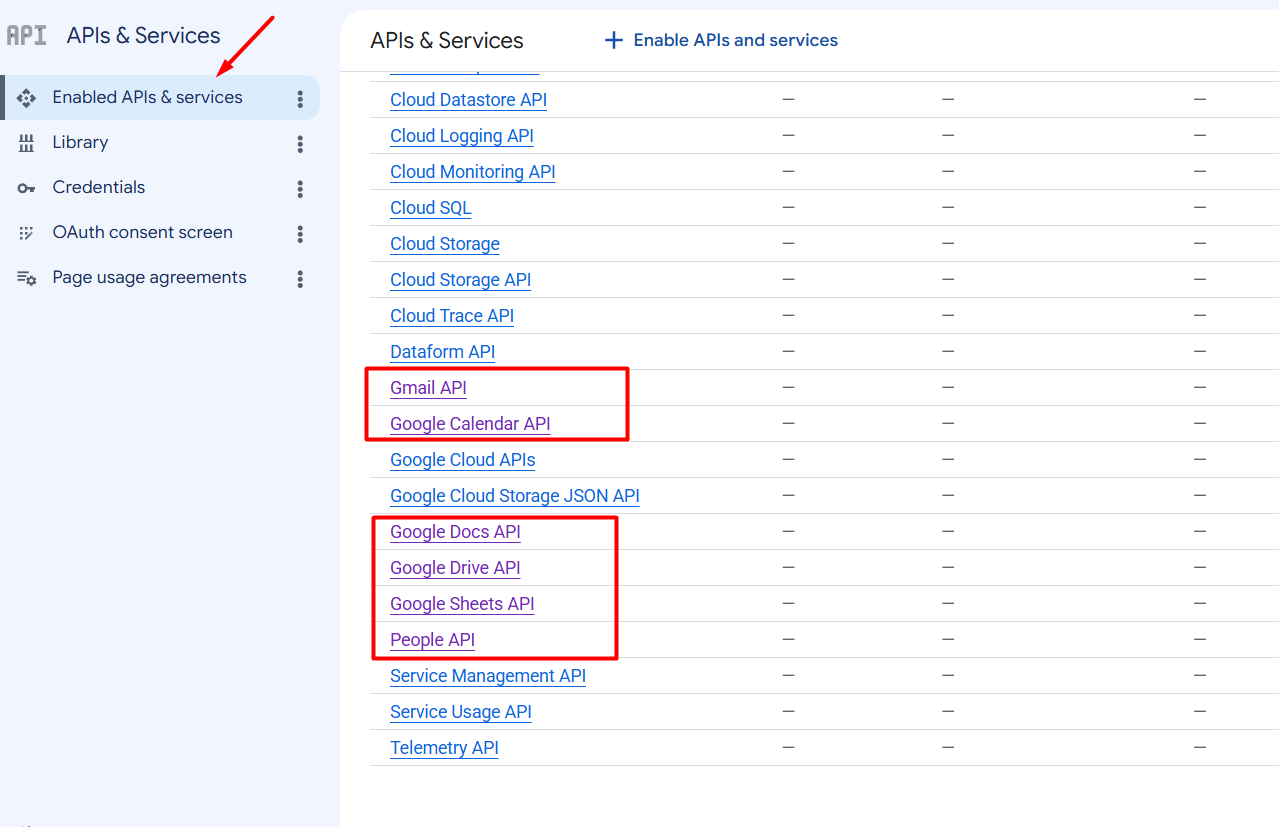This screenshot has height=827, width=1279.
Task: Select Enabled APIs & services in sidebar
Action: click(x=160, y=98)
